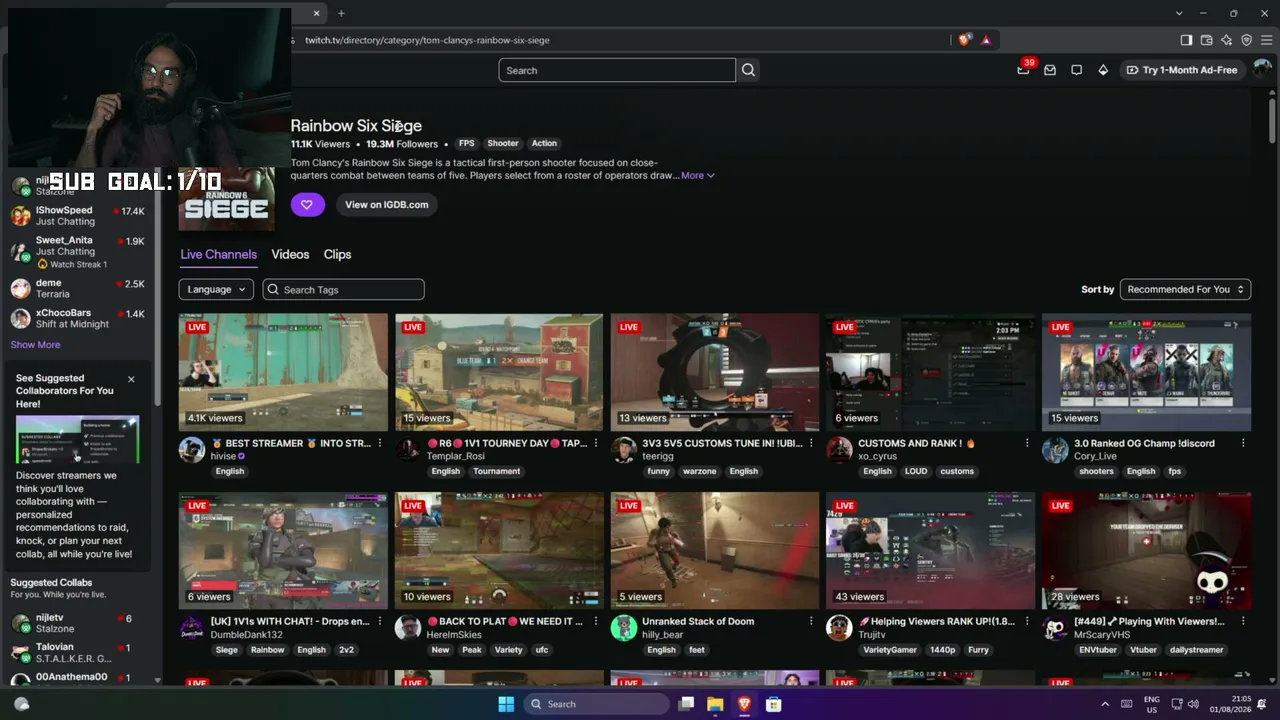Open Talovian in Suggested Collabs list
The height and width of the screenshot is (720, 1280).
point(78,653)
